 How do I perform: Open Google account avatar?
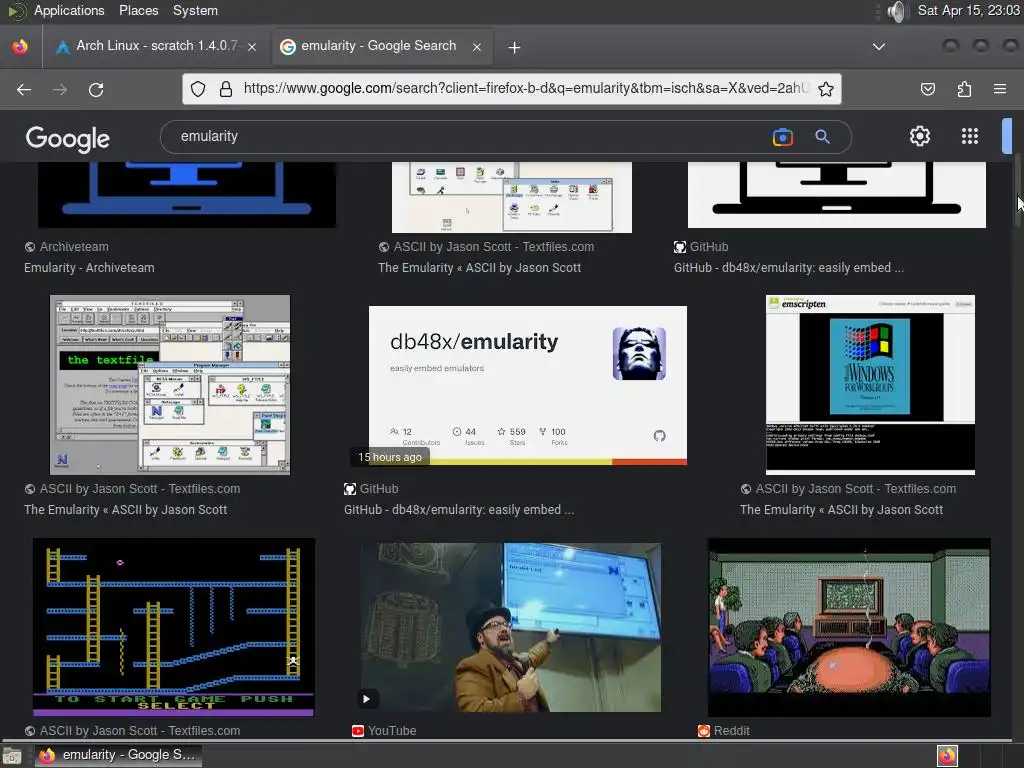[x=1007, y=136]
